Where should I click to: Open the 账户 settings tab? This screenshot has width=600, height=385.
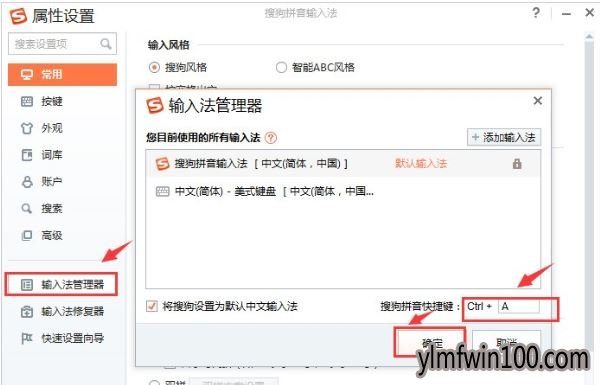62,181
